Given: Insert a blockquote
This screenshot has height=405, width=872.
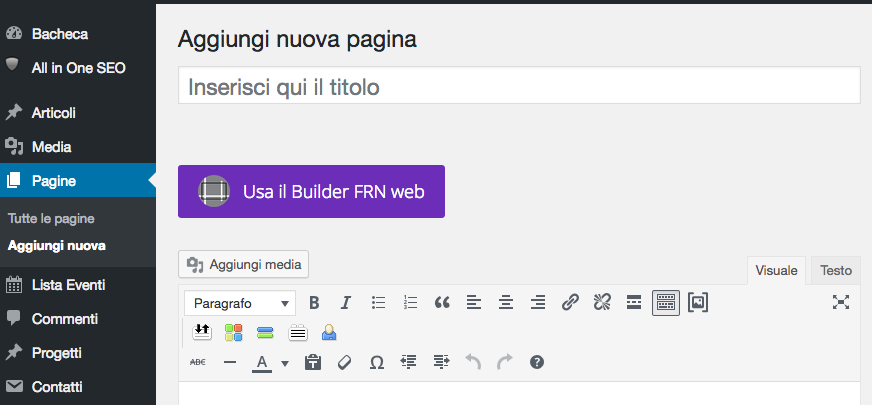Looking at the screenshot, I should [x=442, y=303].
